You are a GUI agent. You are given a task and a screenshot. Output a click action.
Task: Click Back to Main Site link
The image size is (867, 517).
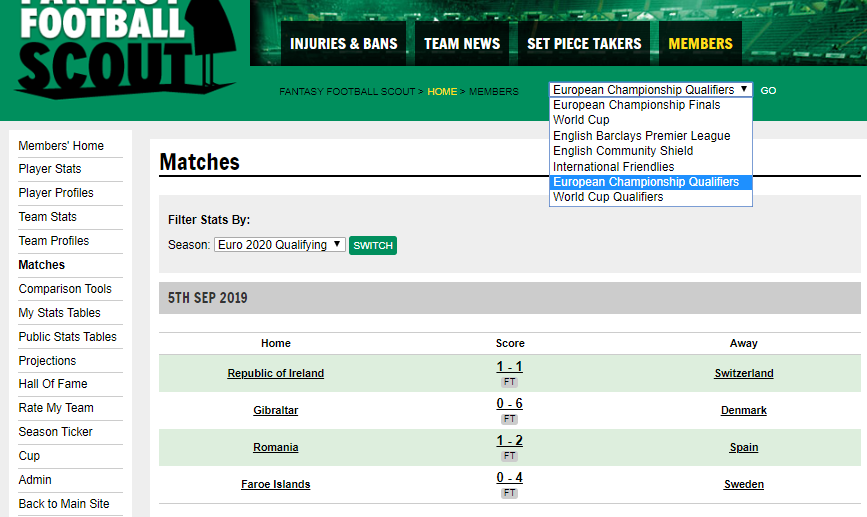64,504
